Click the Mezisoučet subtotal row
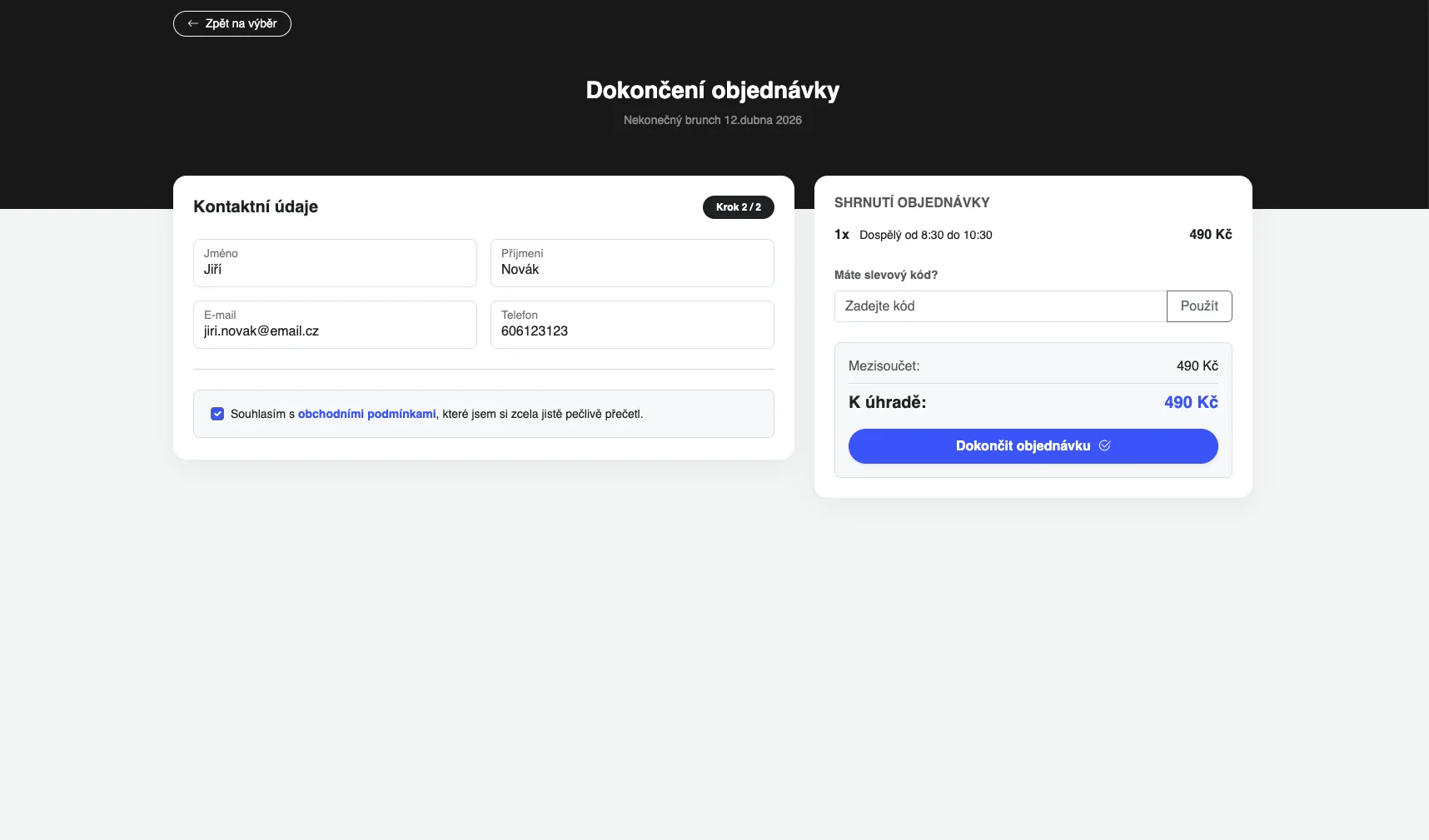The image size is (1429, 840). coord(1033,365)
